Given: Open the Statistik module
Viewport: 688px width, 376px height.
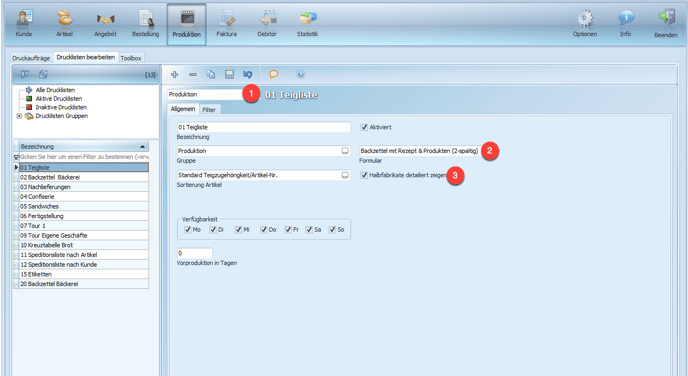Looking at the screenshot, I should [307, 23].
